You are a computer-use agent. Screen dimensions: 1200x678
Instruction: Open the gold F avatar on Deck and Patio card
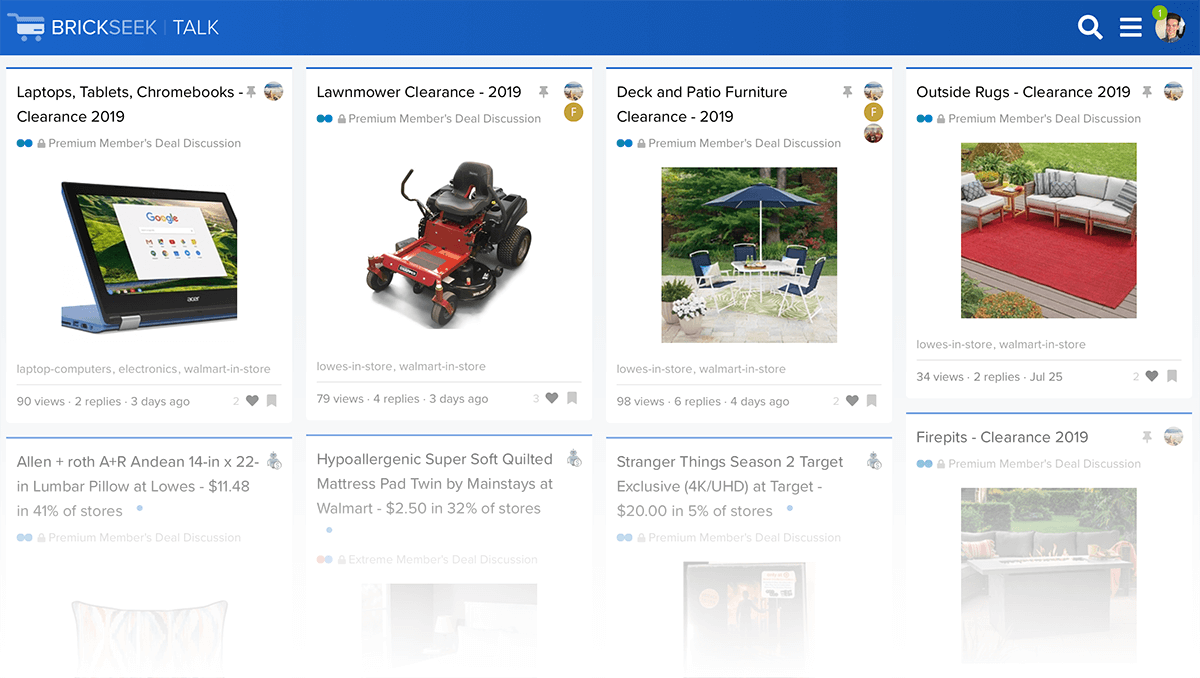[873, 112]
